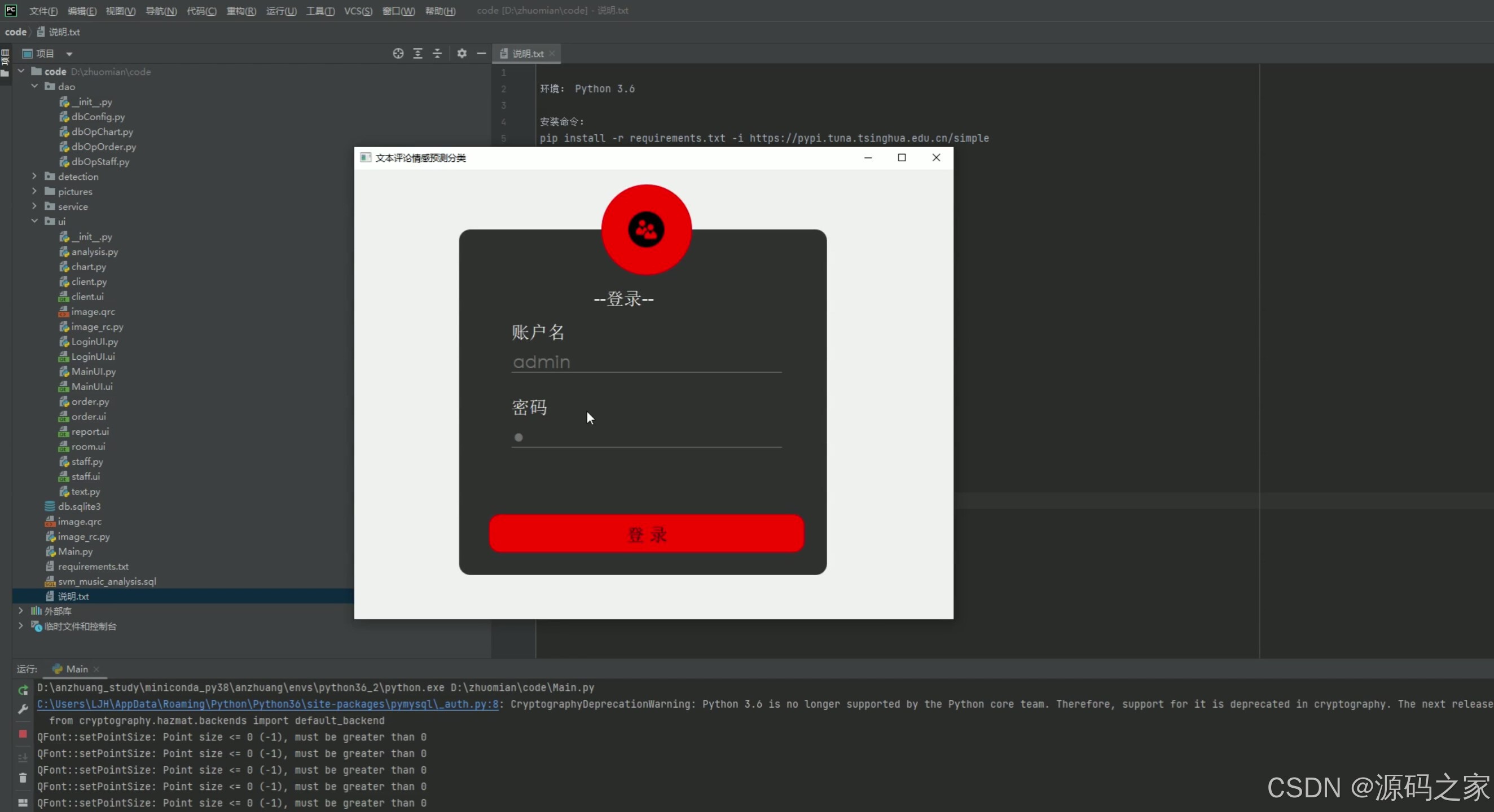Select dbOpOrder.py file

pyautogui.click(x=98, y=147)
